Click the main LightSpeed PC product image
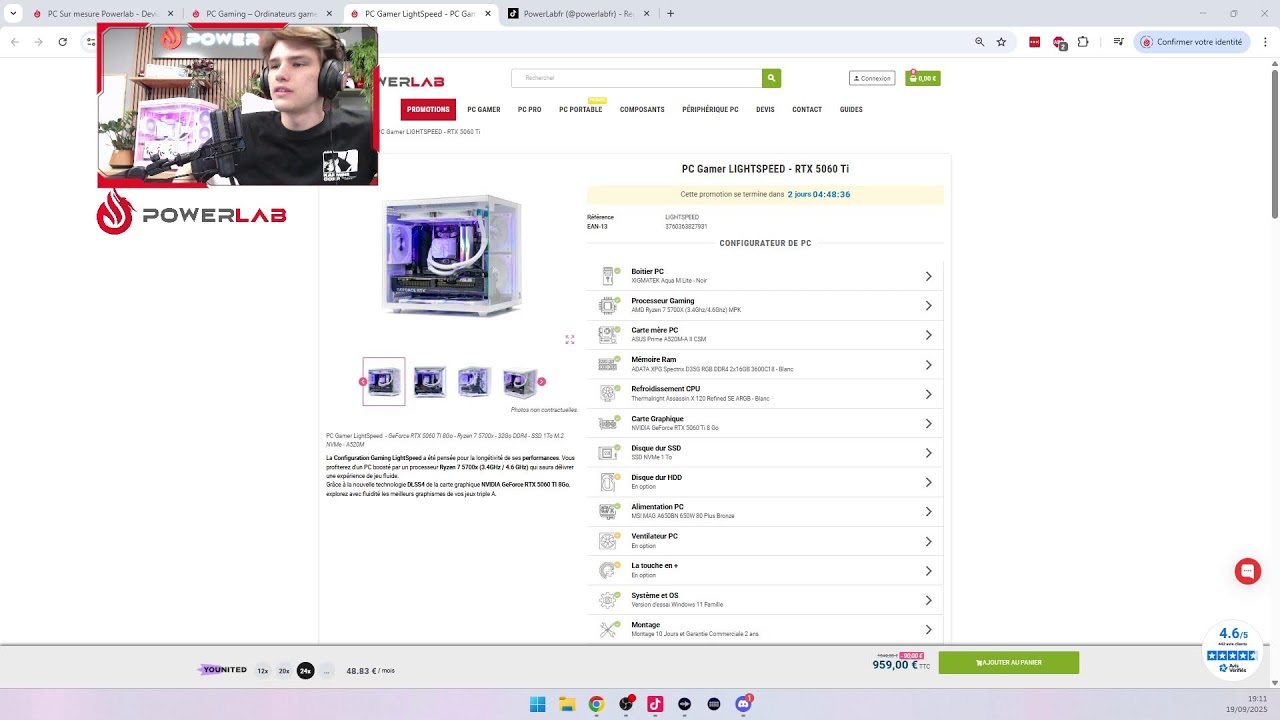 coord(454,256)
